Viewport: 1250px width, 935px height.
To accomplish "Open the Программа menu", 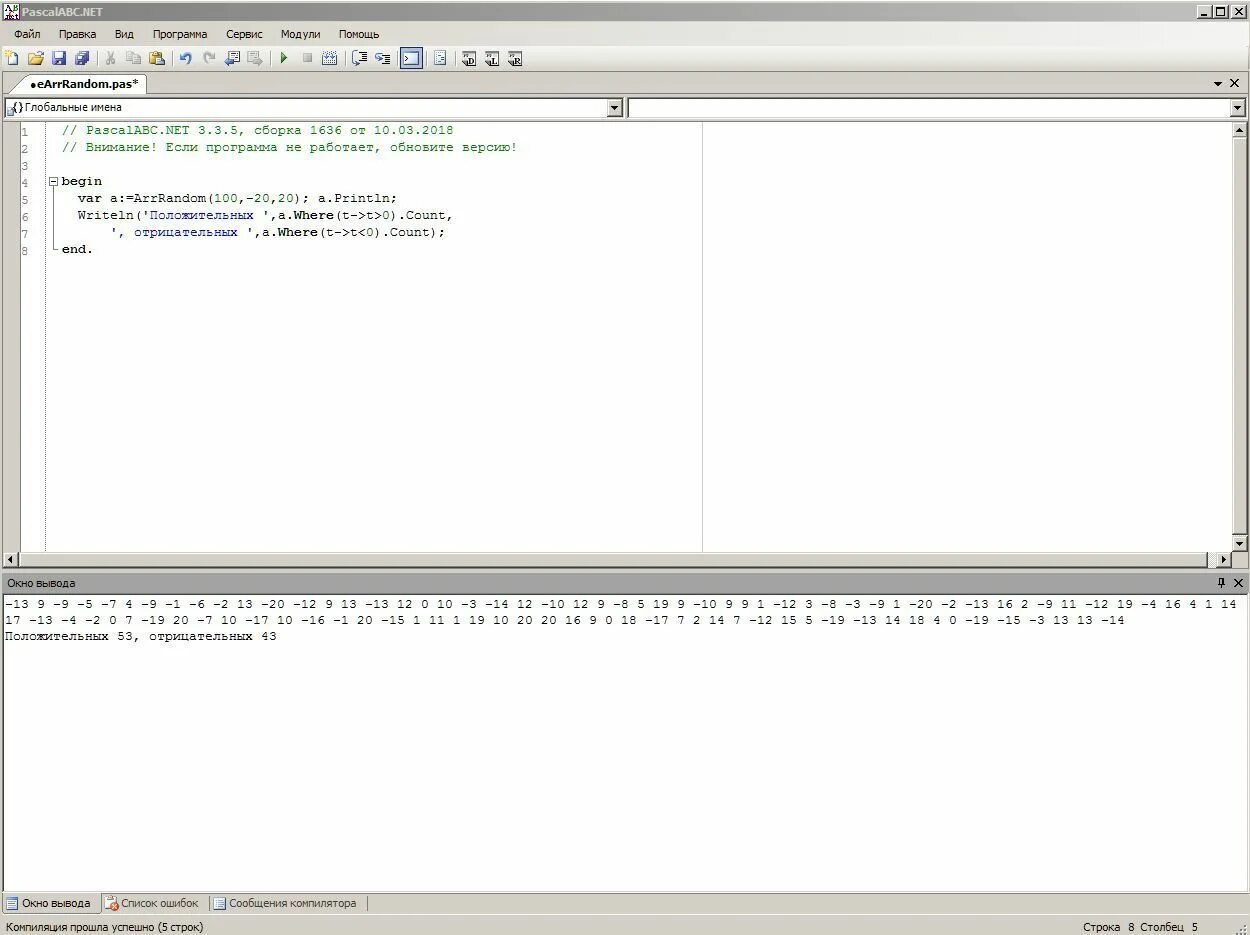I will click(180, 34).
